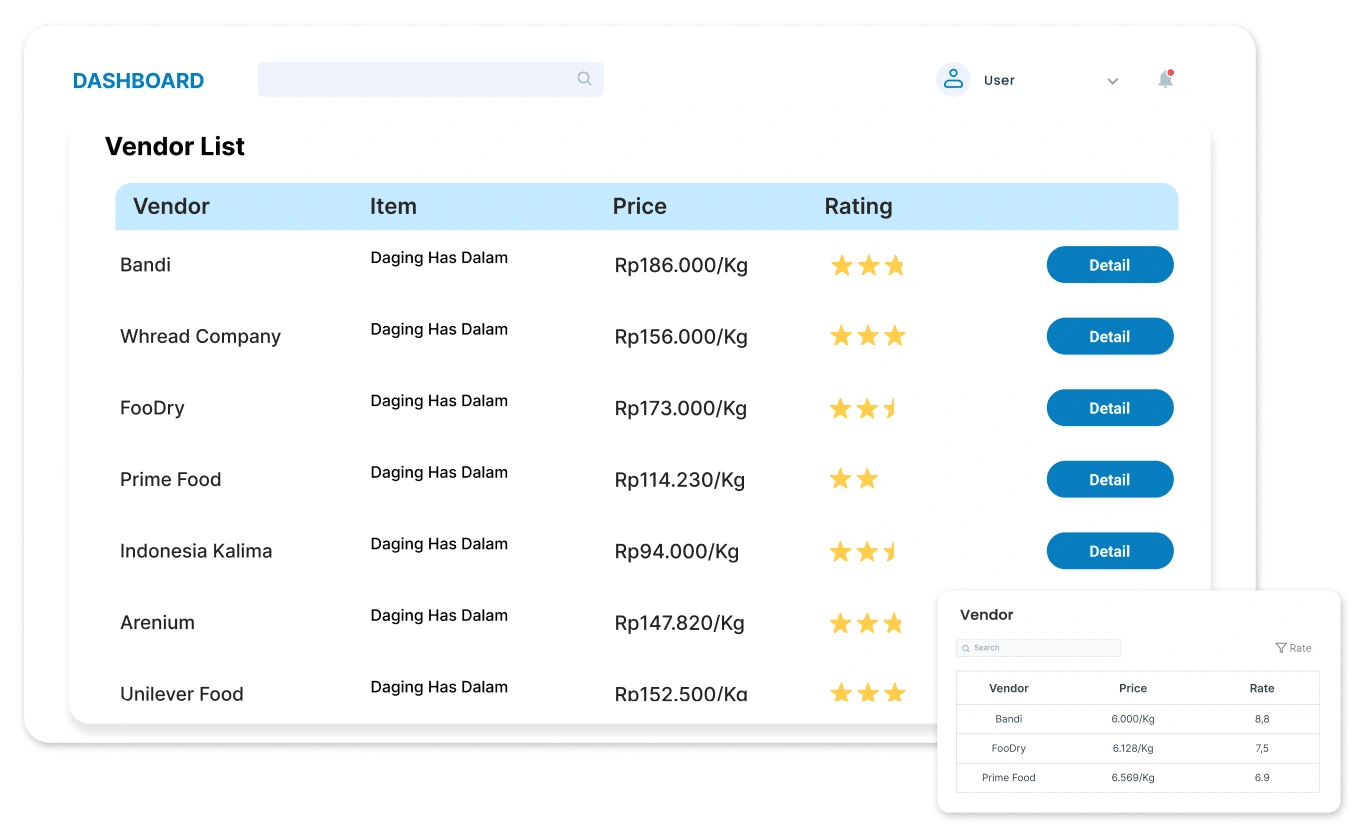Click Detail button for Indonesia Kalima
Viewport: 1367px width, 836px height.
point(1109,551)
